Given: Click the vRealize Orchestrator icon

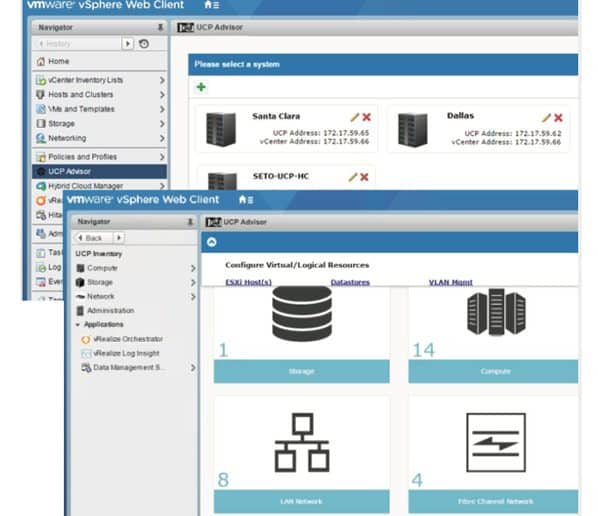Looking at the screenshot, I should pos(86,339).
